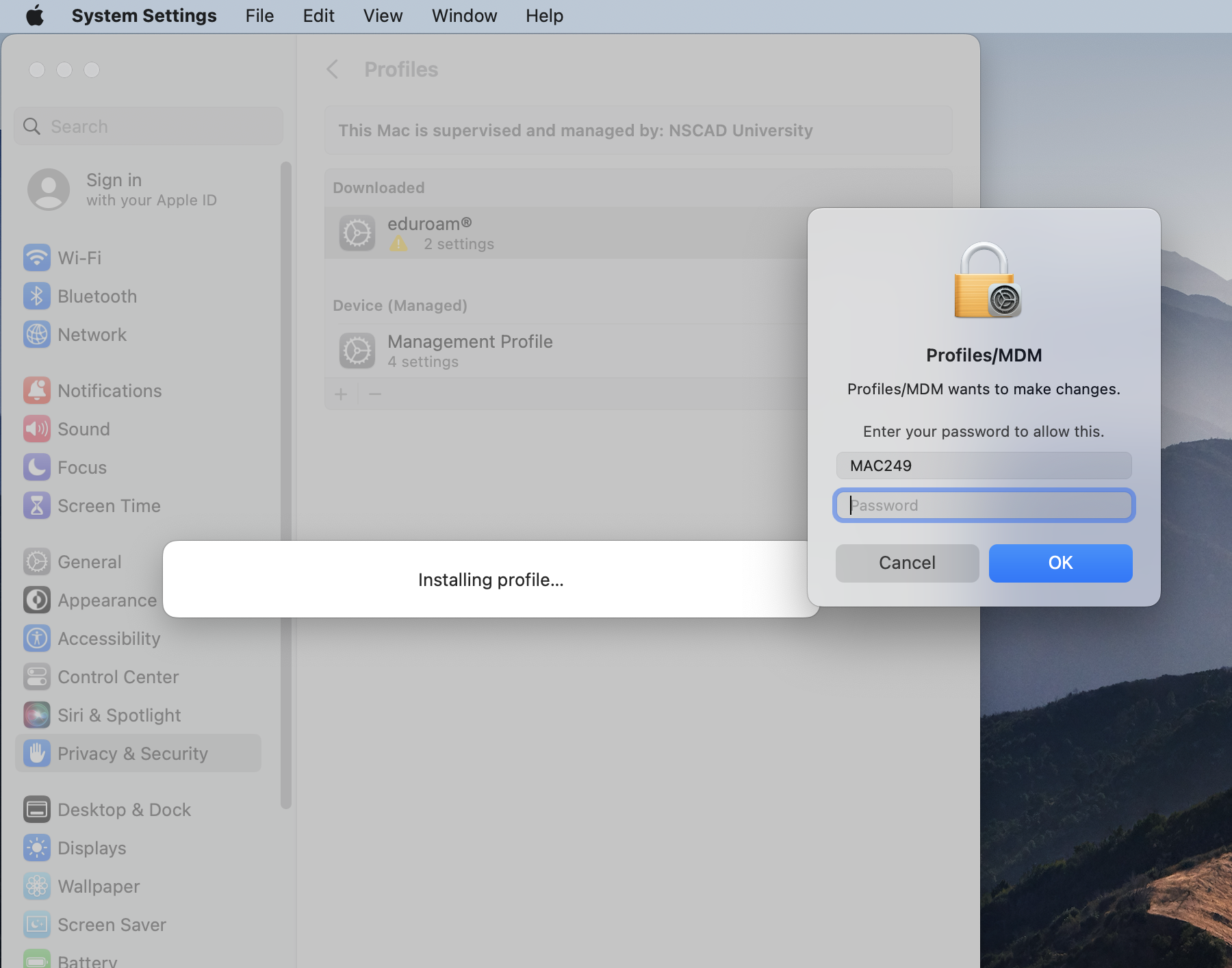This screenshot has width=1232, height=968.
Task: Click the Password input field
Action: (x=984, y=505)
